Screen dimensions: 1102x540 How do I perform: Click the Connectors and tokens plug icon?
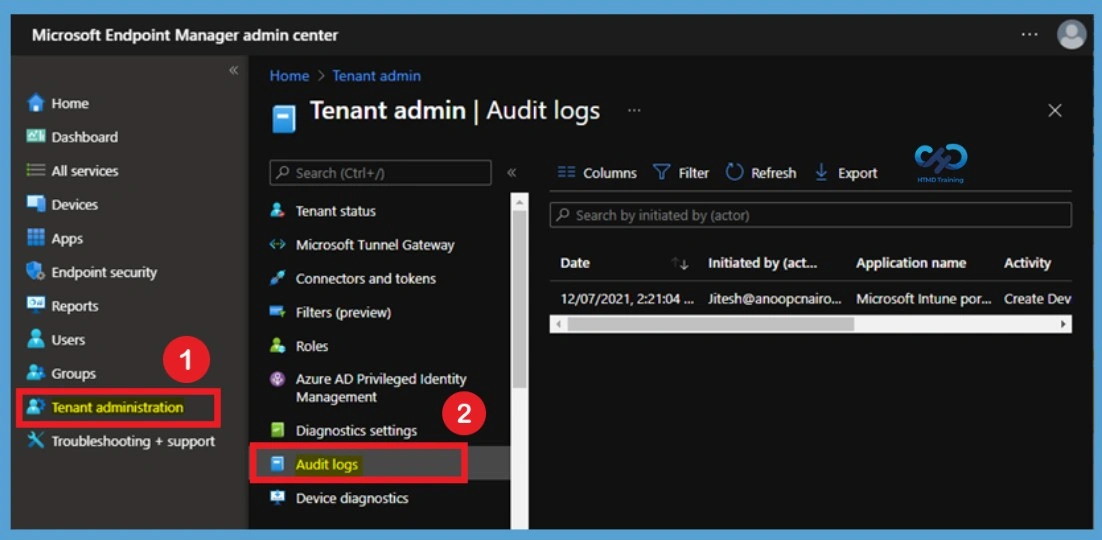(278, 278)
